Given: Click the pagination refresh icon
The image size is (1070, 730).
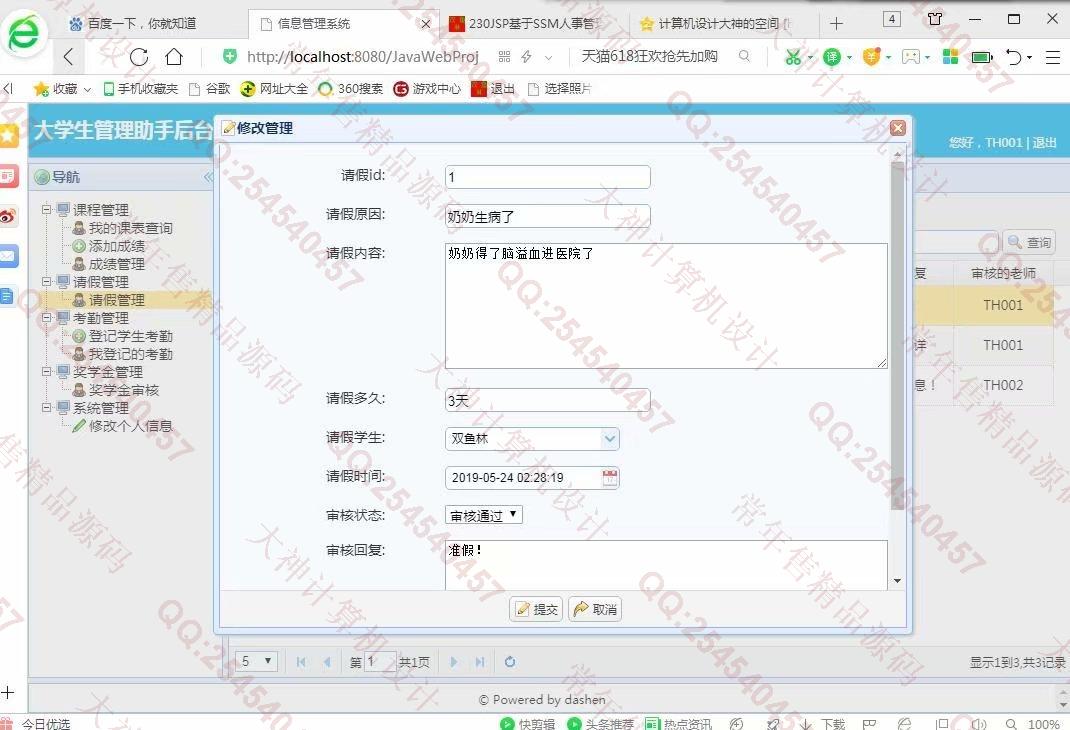Looking at the screenshot, I should (509, 662).
